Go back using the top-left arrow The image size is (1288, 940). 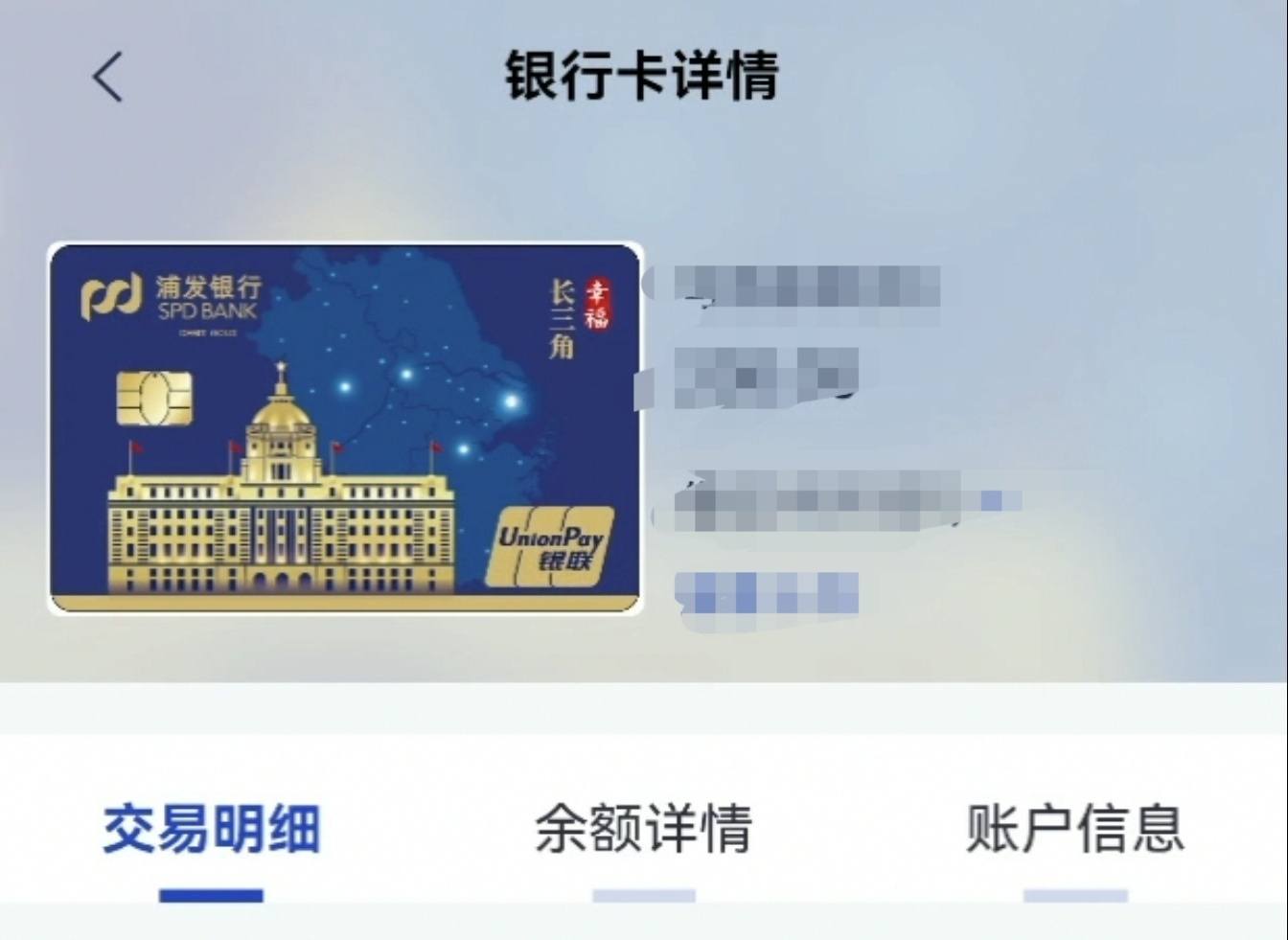107,77
